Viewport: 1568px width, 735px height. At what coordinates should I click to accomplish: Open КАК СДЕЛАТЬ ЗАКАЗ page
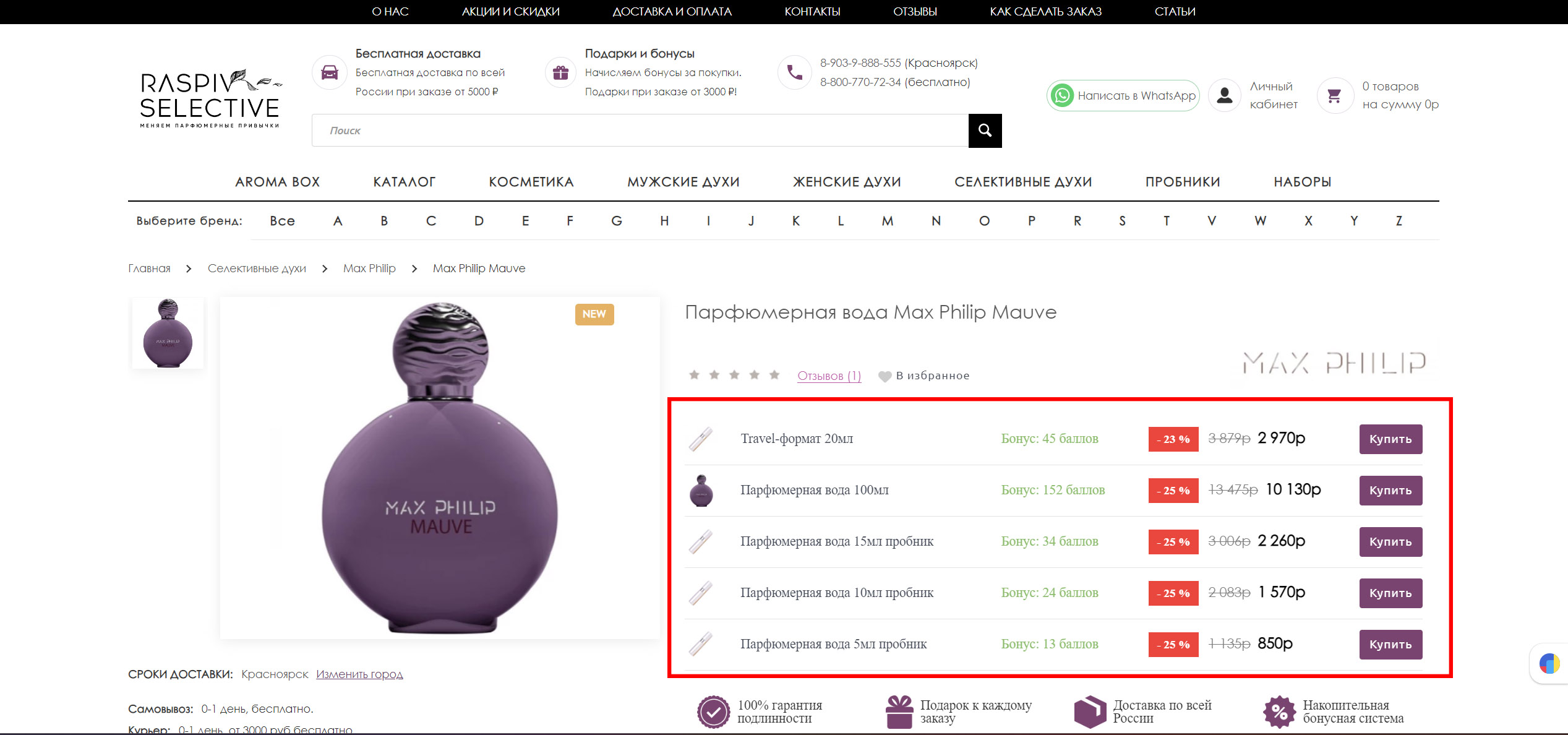click(x=1045, y=12)
